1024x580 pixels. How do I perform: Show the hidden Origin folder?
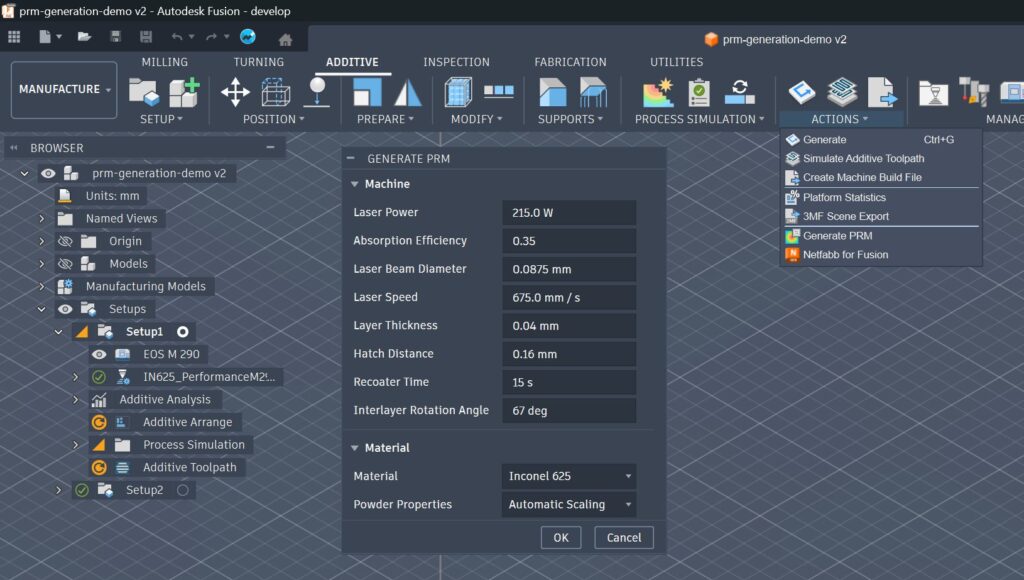point(65,241)
